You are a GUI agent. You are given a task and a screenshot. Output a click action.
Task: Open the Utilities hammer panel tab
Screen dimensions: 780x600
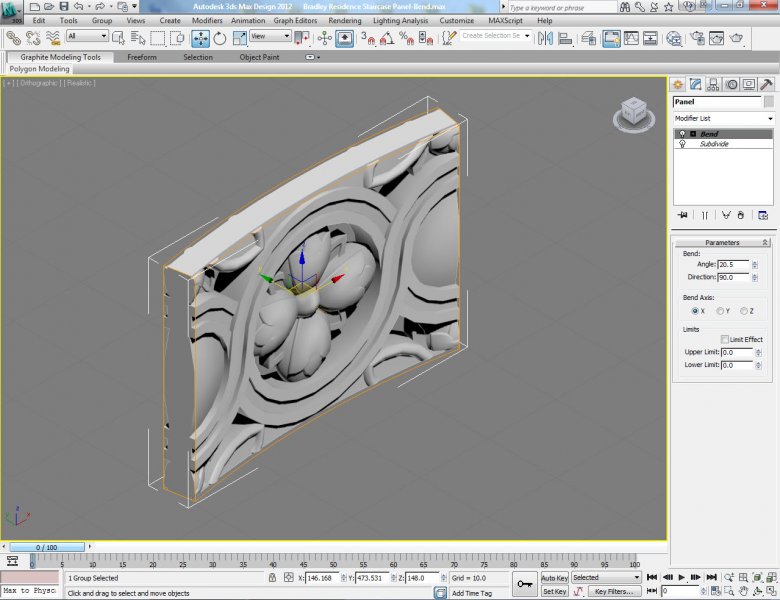pos(767,85)
